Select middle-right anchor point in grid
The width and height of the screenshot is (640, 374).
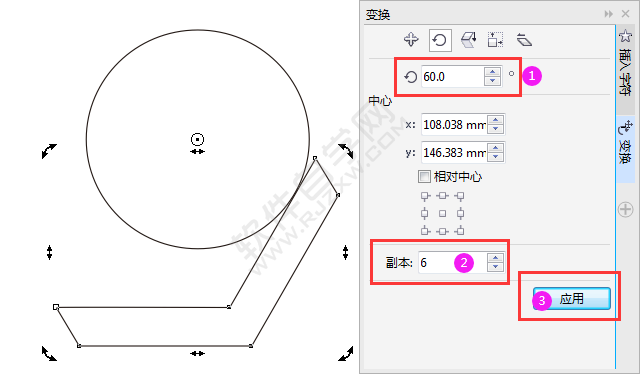point(460,213)
